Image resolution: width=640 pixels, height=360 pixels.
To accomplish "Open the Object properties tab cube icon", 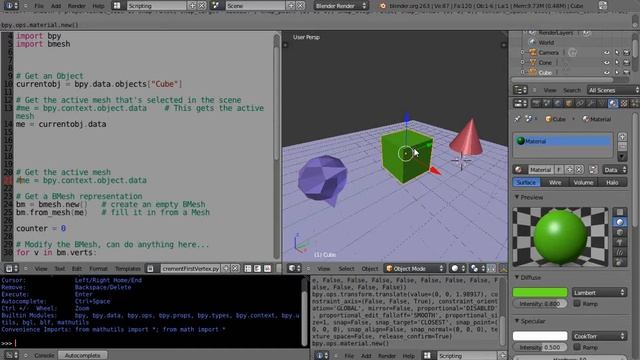I will 569,103.
